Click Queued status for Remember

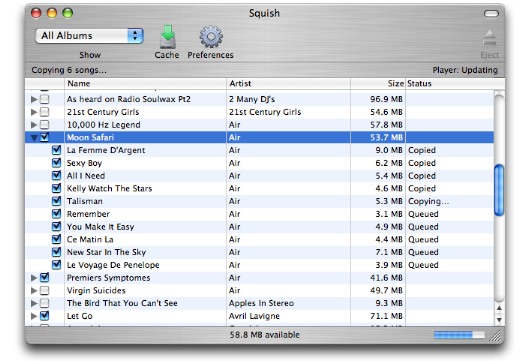point(423,214)
